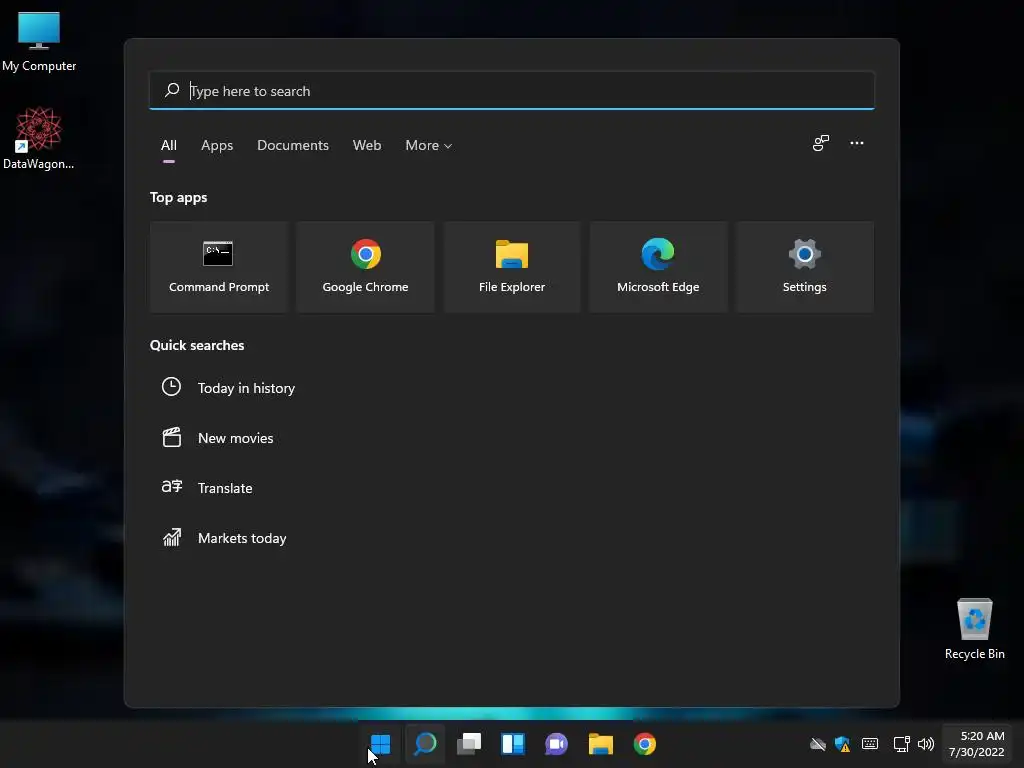Open Windows Security tray icon
Viewport: 1024px width, 768px height.
[x=842, y=744]
